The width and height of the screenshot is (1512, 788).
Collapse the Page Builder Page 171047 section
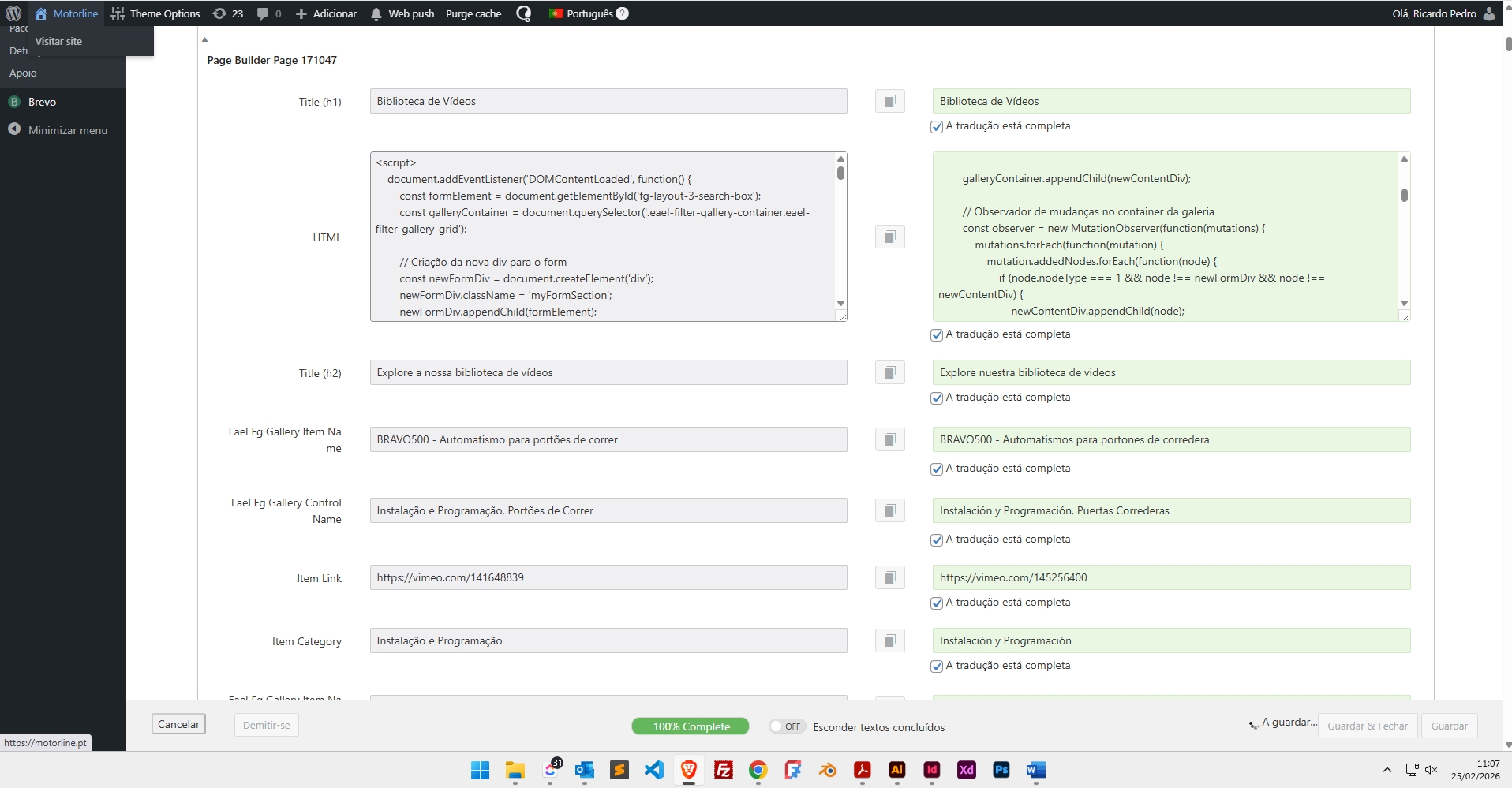click(x=204, y=39)
